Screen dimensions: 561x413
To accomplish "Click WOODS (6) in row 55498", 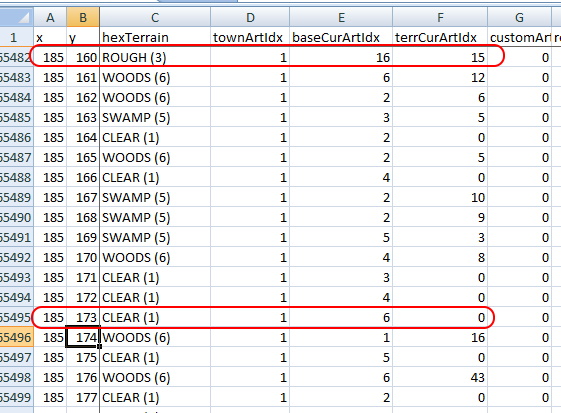I will pos(155,378).
